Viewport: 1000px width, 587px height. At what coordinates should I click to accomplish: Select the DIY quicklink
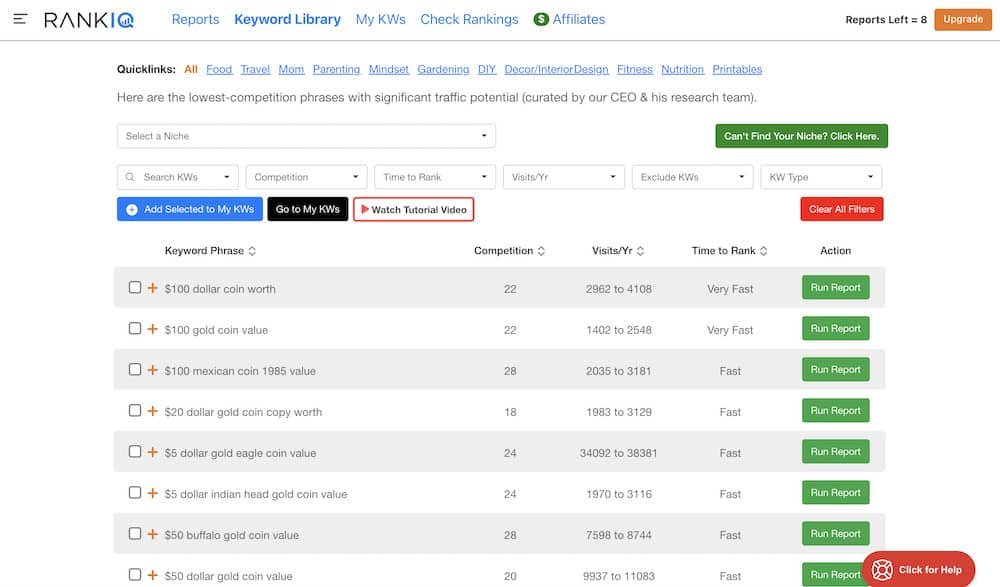[487, 69]
